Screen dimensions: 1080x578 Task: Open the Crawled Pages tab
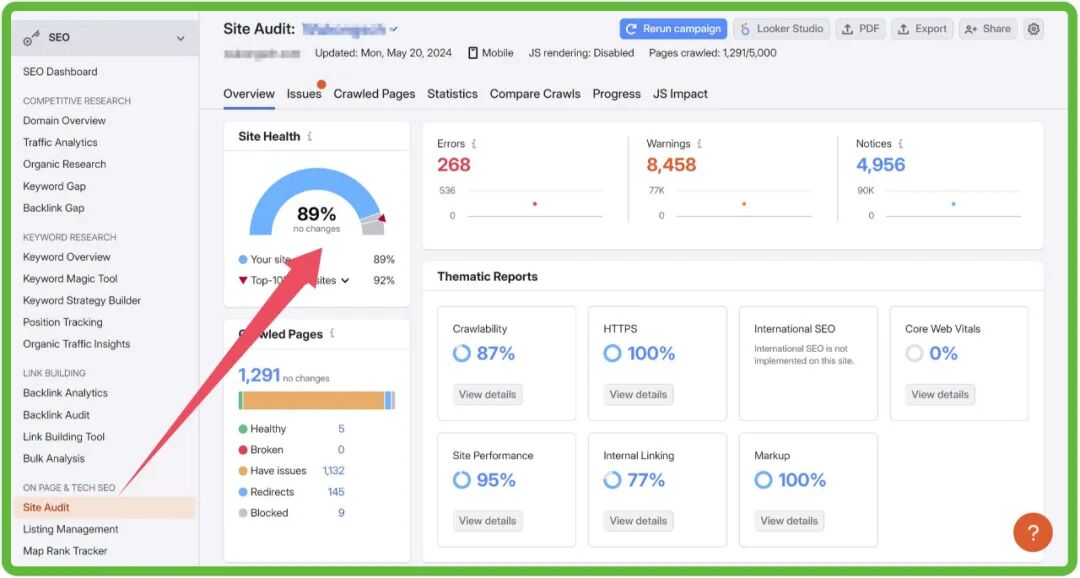coord(374,94)
